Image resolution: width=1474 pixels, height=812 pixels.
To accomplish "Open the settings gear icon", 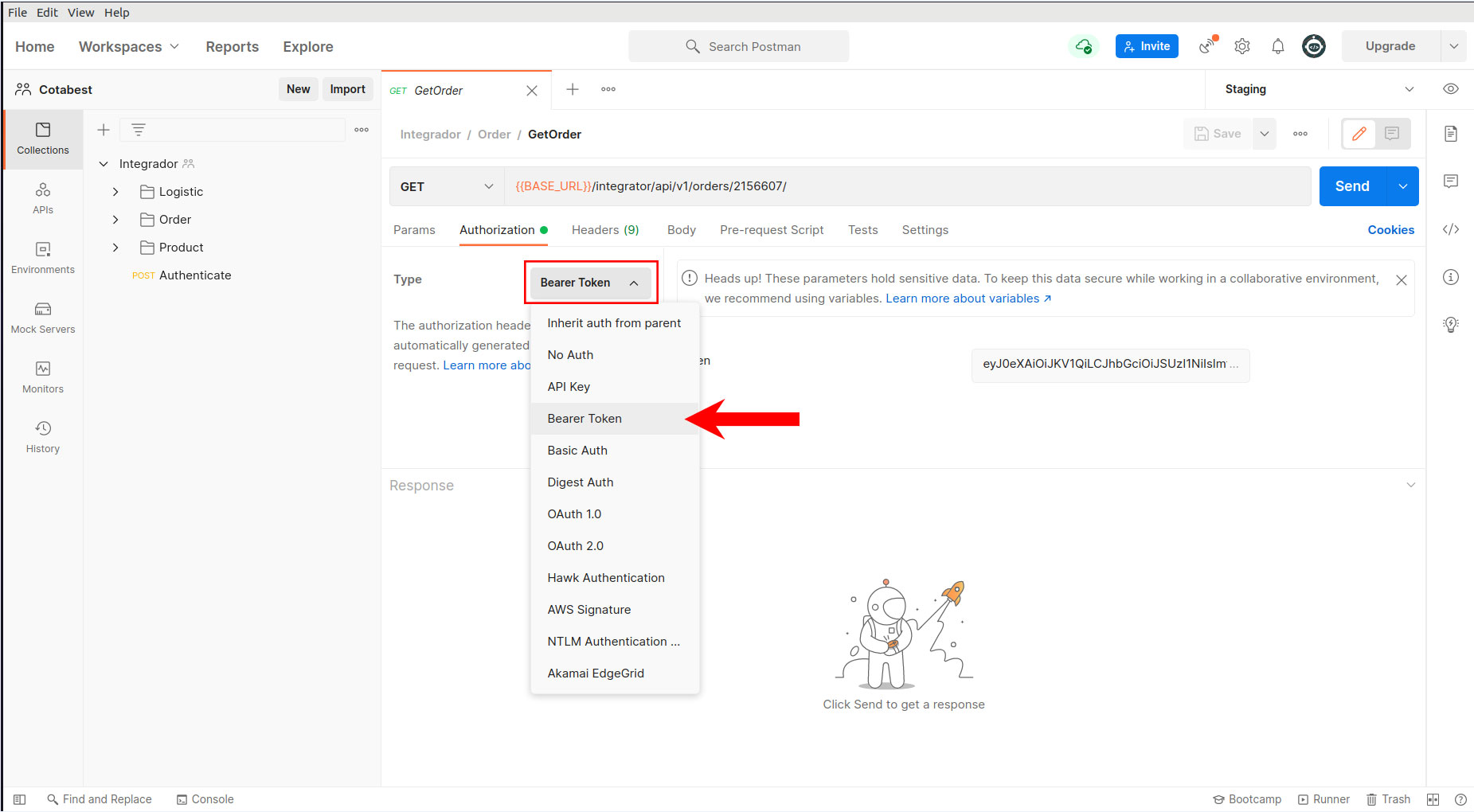I will click(x=1242, y=46).
